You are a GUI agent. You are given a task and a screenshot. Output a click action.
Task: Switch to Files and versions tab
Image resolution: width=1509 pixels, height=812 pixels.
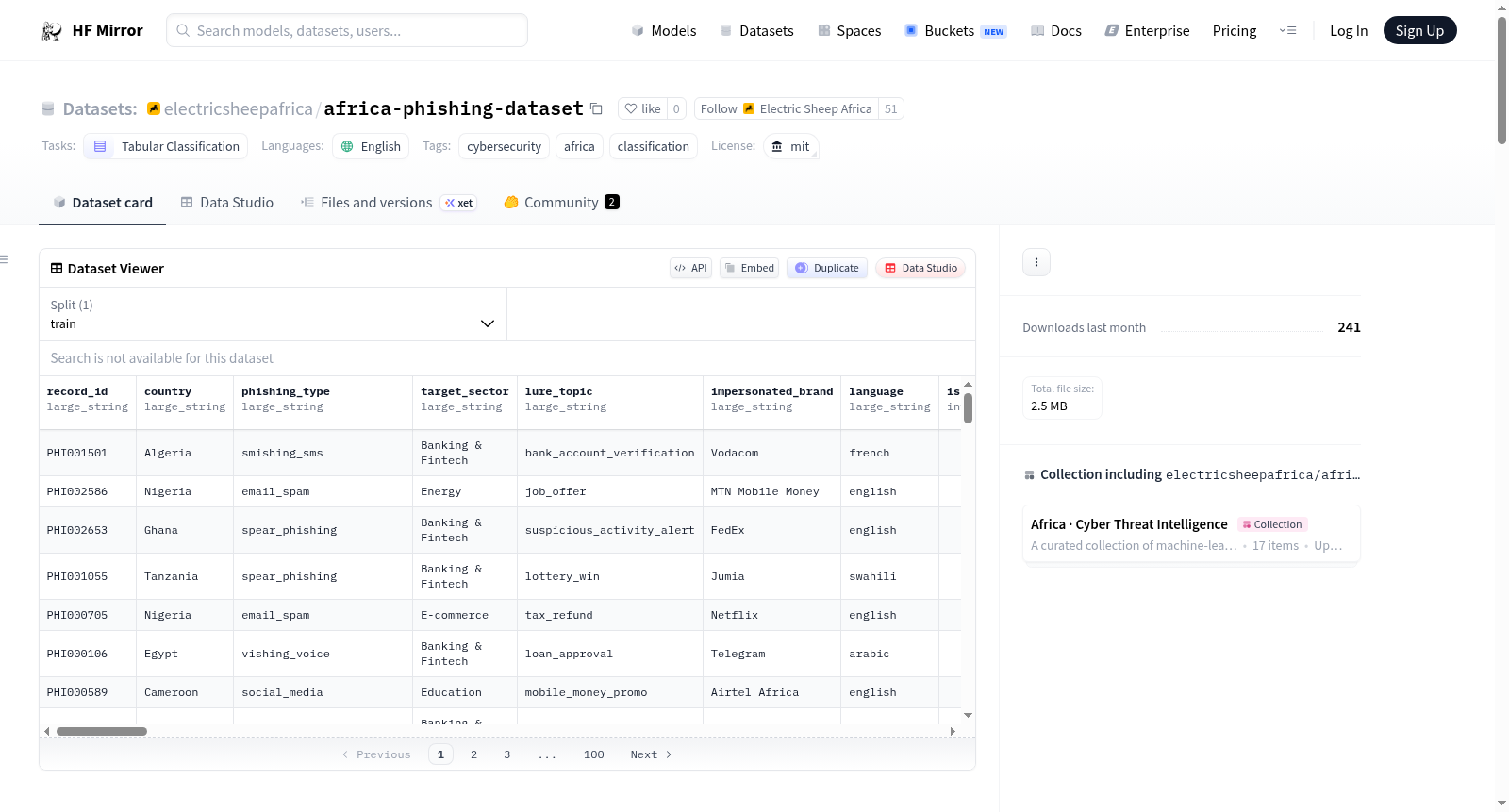(x=388, y=203)
